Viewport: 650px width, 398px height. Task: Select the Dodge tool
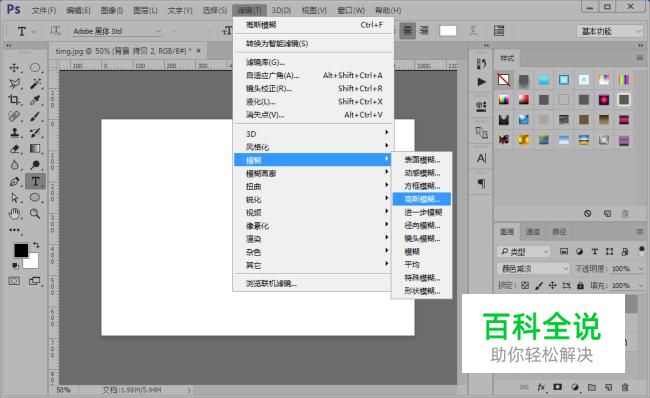click(35, 165)
